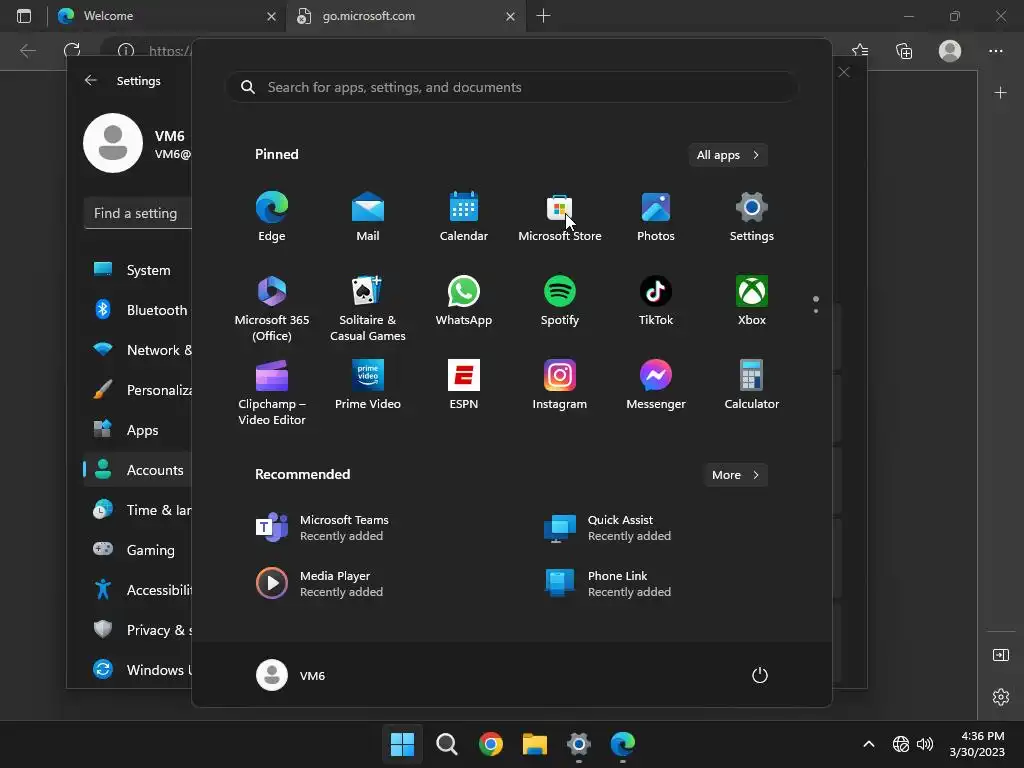Open Prime Video app

368,385
